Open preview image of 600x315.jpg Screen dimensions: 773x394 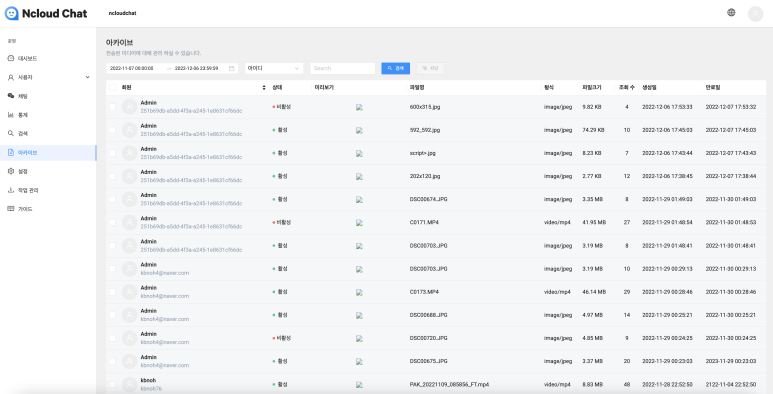point(359,107)
